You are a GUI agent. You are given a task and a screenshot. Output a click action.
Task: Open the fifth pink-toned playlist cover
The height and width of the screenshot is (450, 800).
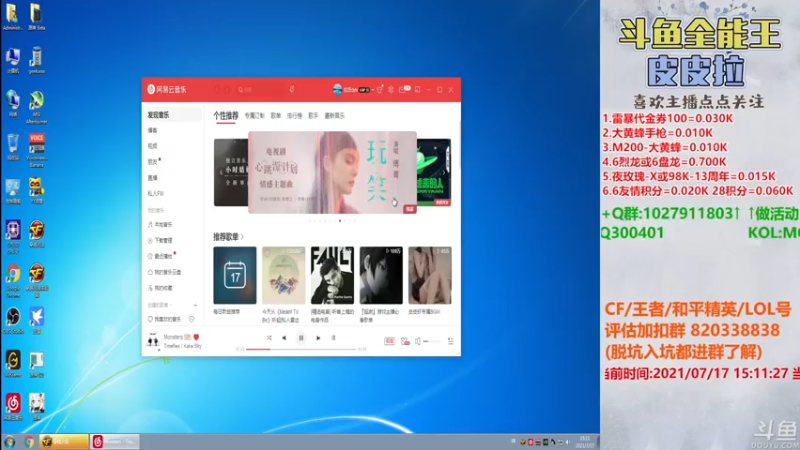430,276
